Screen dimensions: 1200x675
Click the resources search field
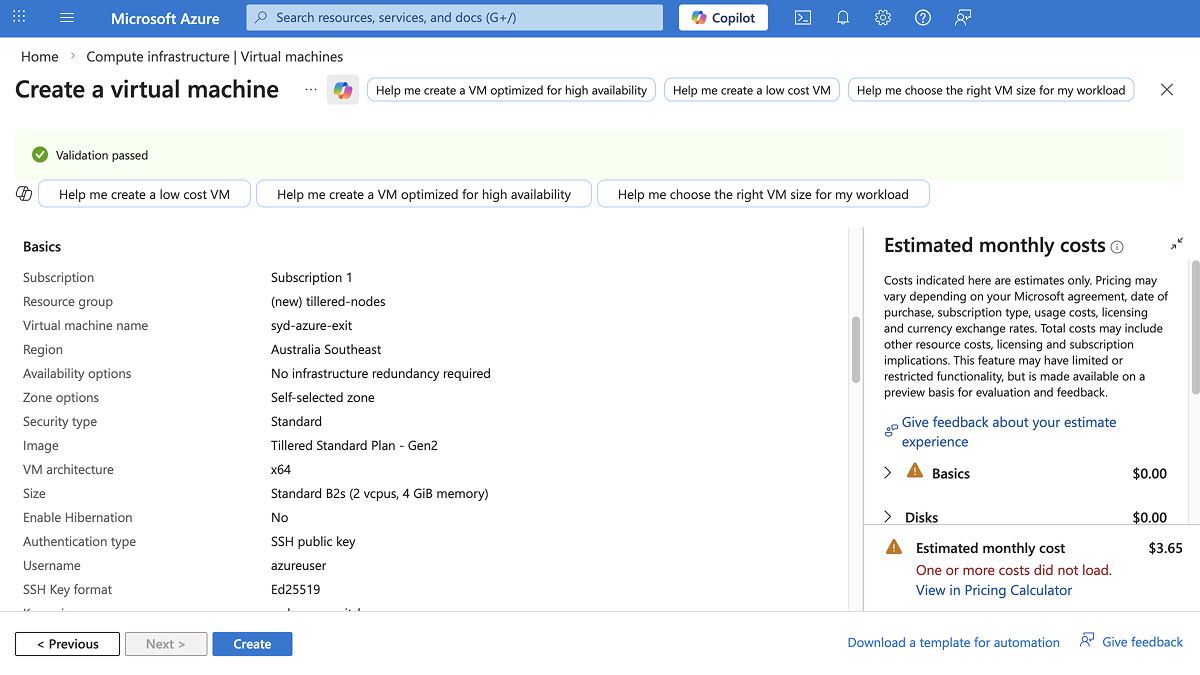click(x=454, y=17)
